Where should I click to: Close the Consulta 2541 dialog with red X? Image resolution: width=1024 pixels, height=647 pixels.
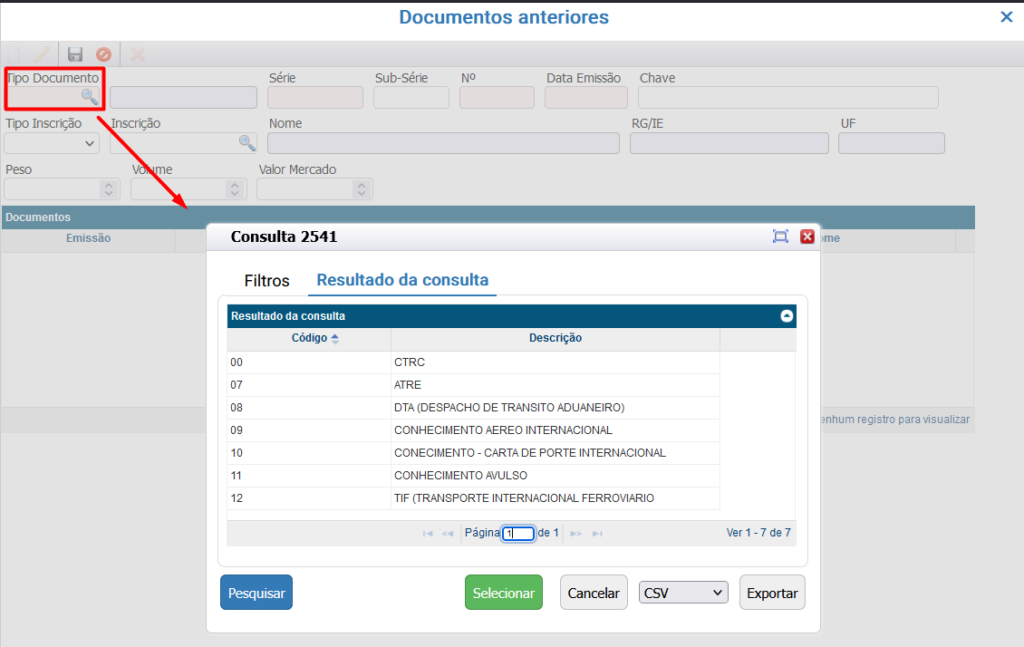(x=807, y=237)
